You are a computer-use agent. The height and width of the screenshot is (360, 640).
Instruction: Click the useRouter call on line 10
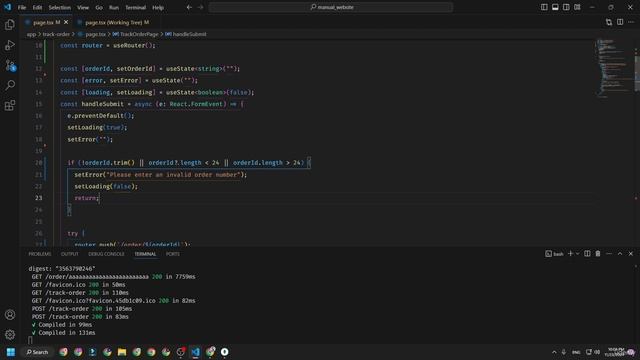point(134,45)
